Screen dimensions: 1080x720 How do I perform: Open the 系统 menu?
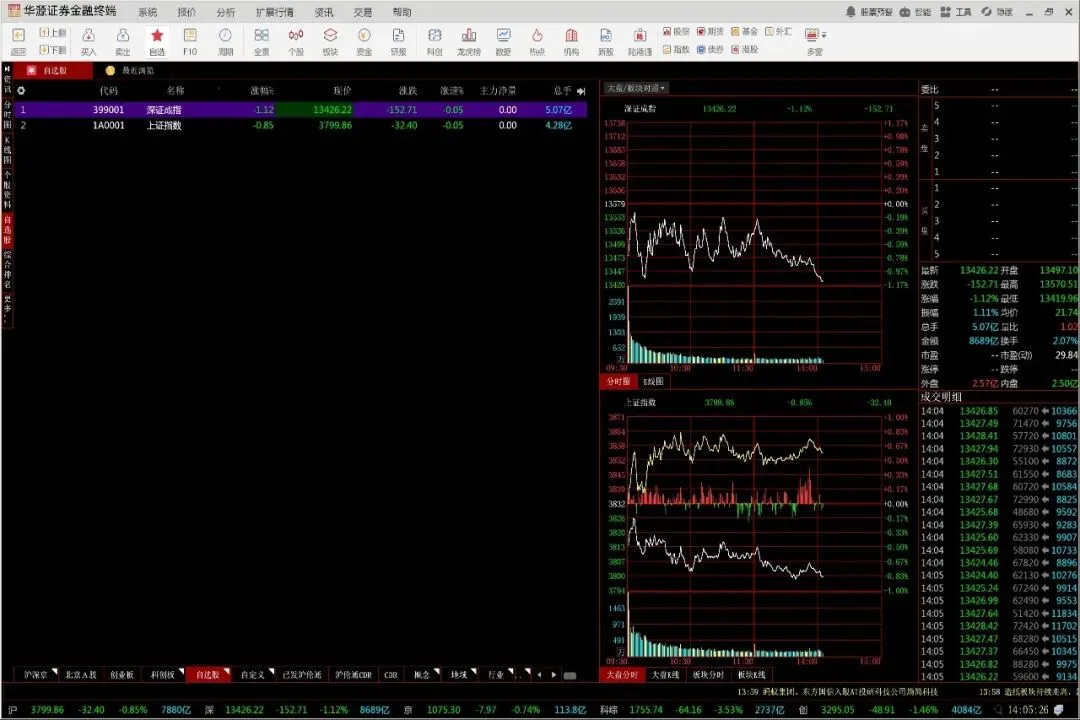pyautogui.click(x=147, y=12)
